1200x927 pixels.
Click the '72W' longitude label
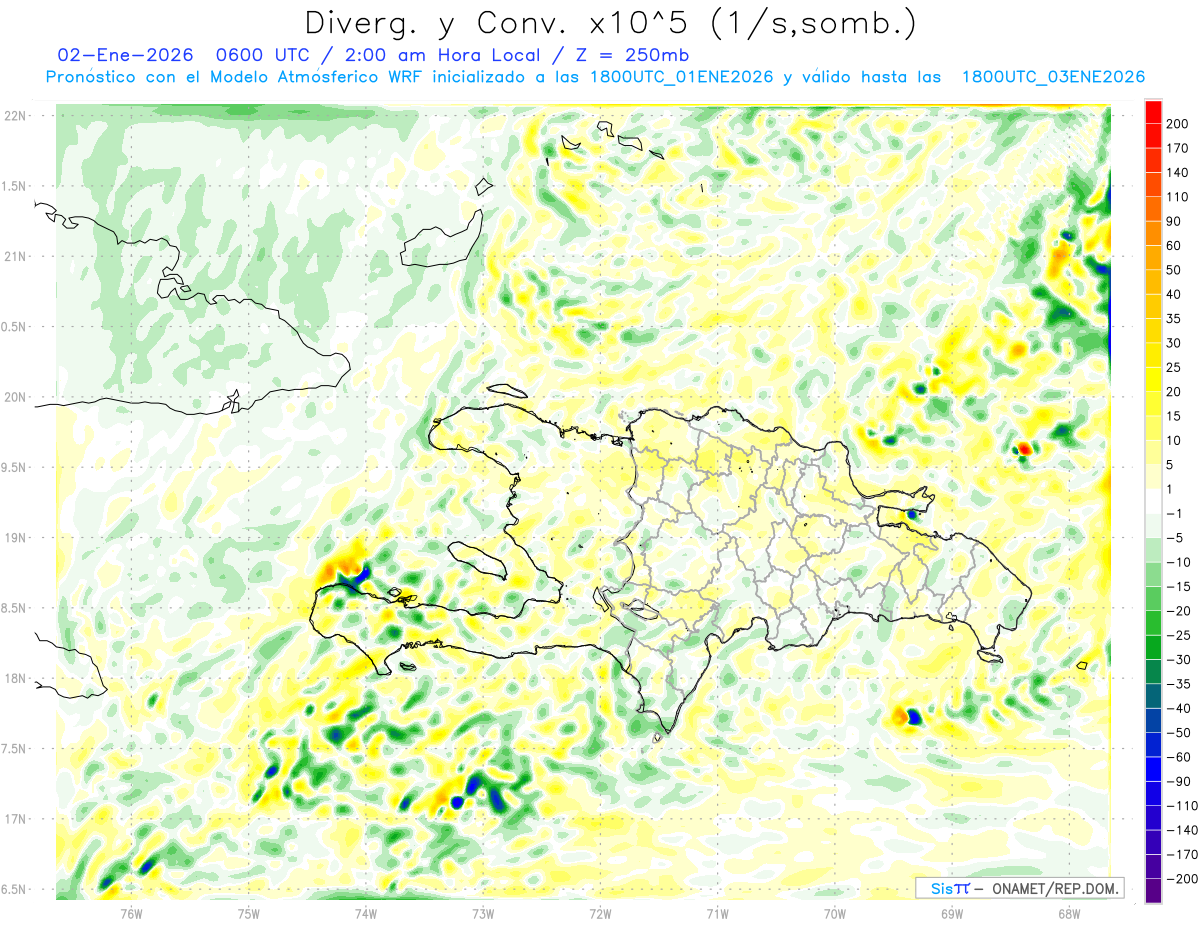pos(600,914)
